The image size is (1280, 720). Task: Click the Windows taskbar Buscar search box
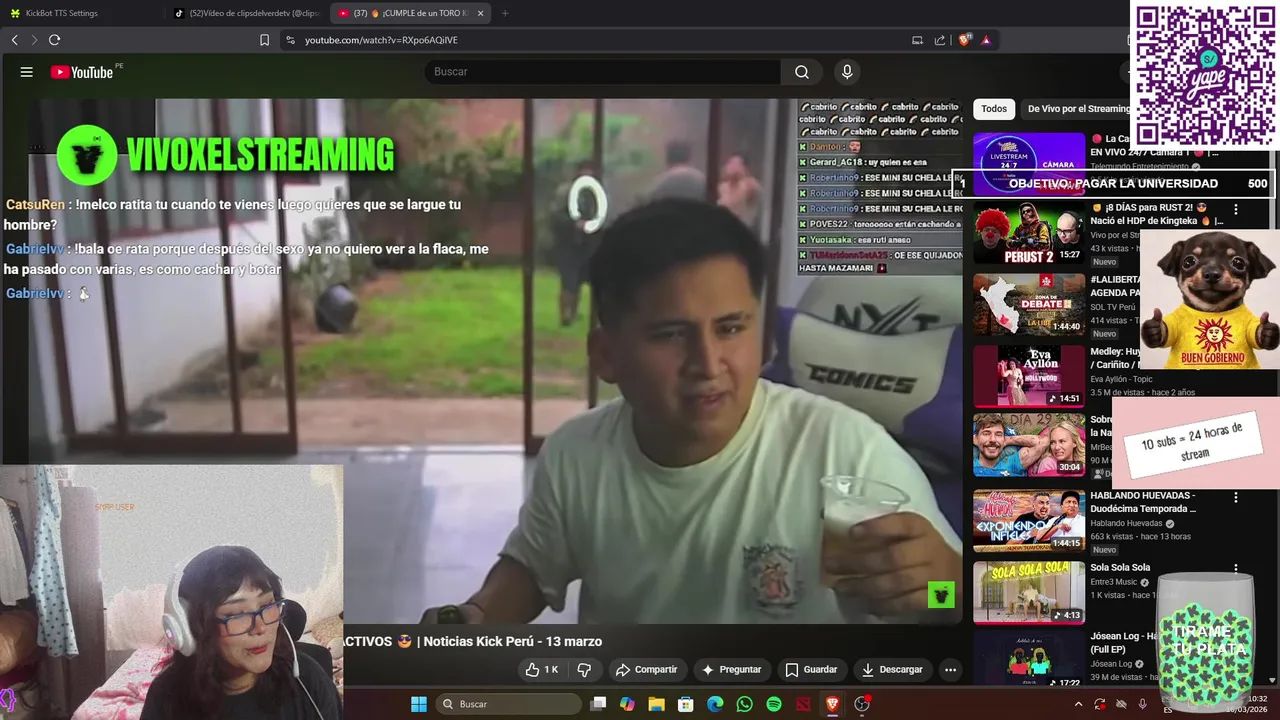(509, 704)
